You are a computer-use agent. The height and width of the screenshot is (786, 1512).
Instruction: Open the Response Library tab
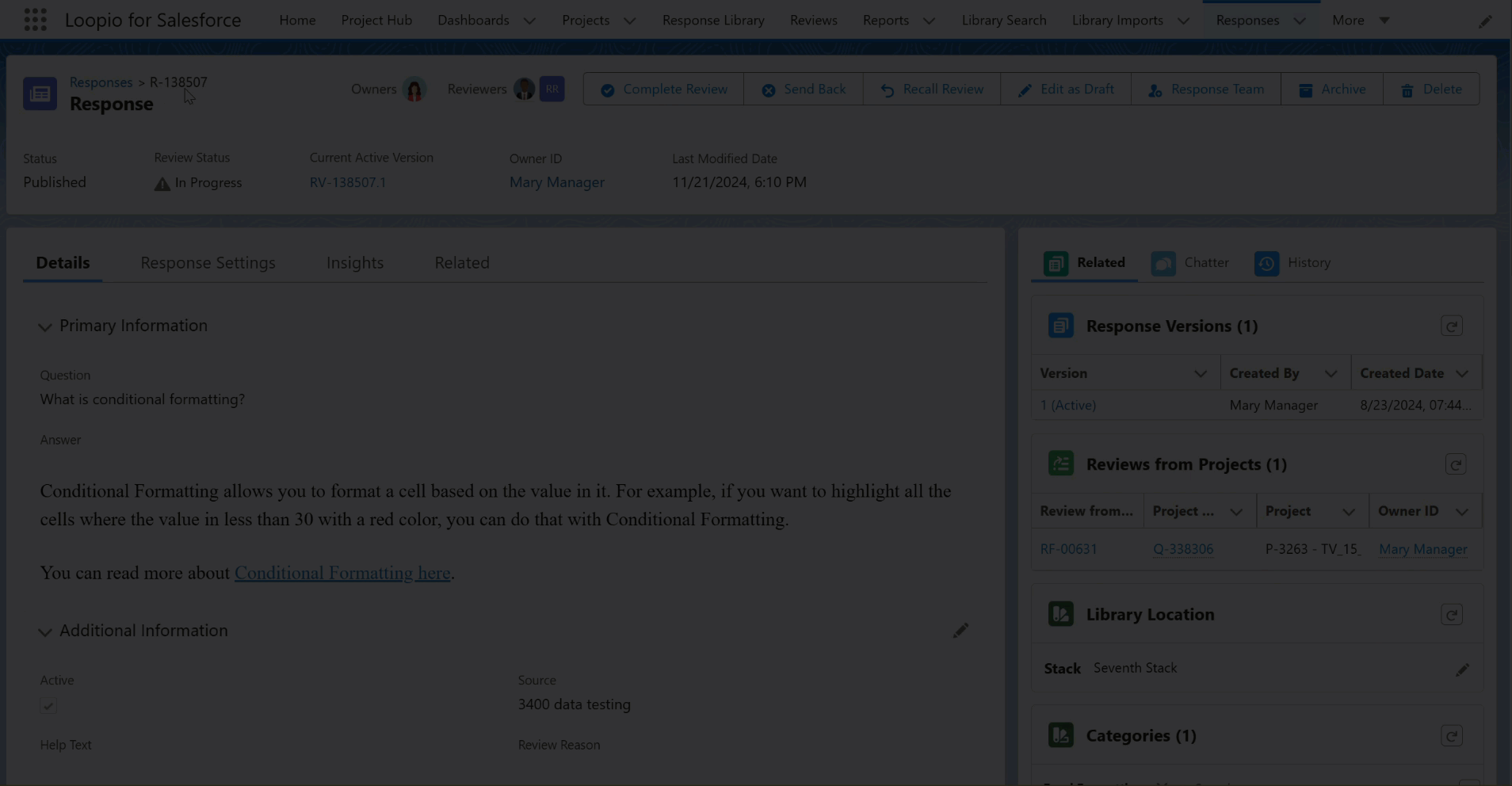pos(713,20)
